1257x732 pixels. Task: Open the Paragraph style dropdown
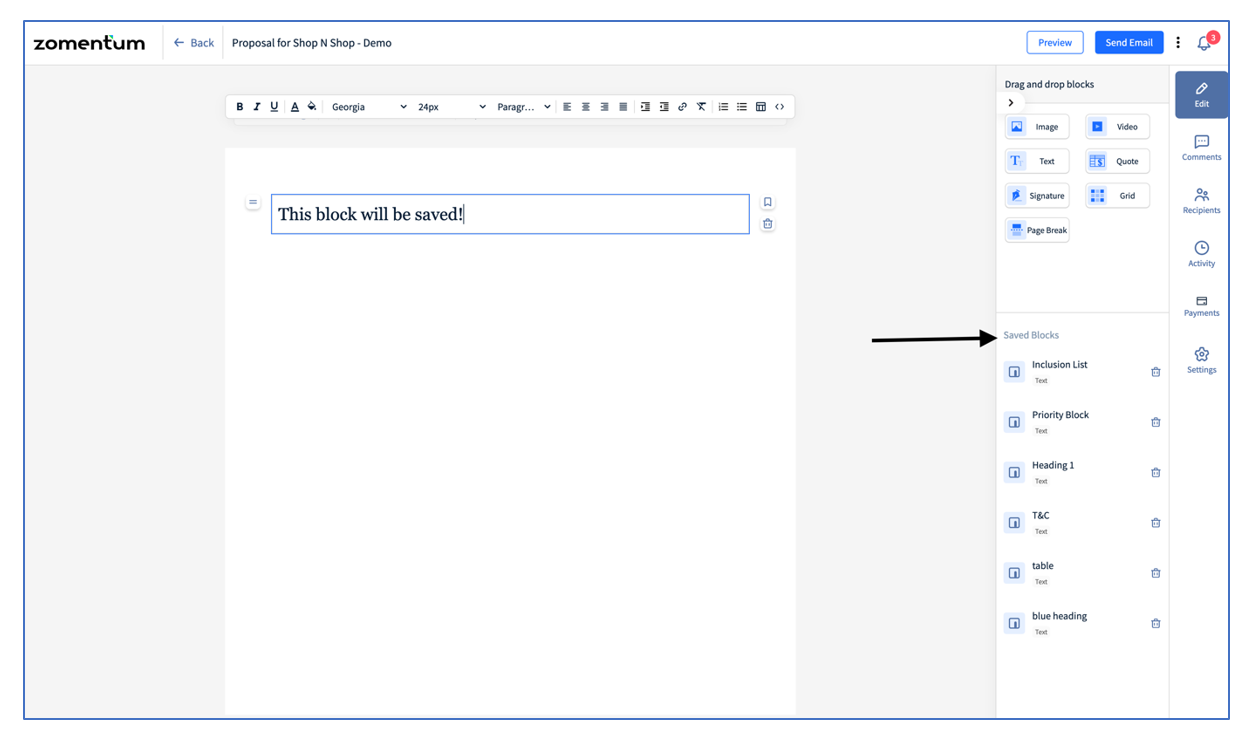click(524, 106)
